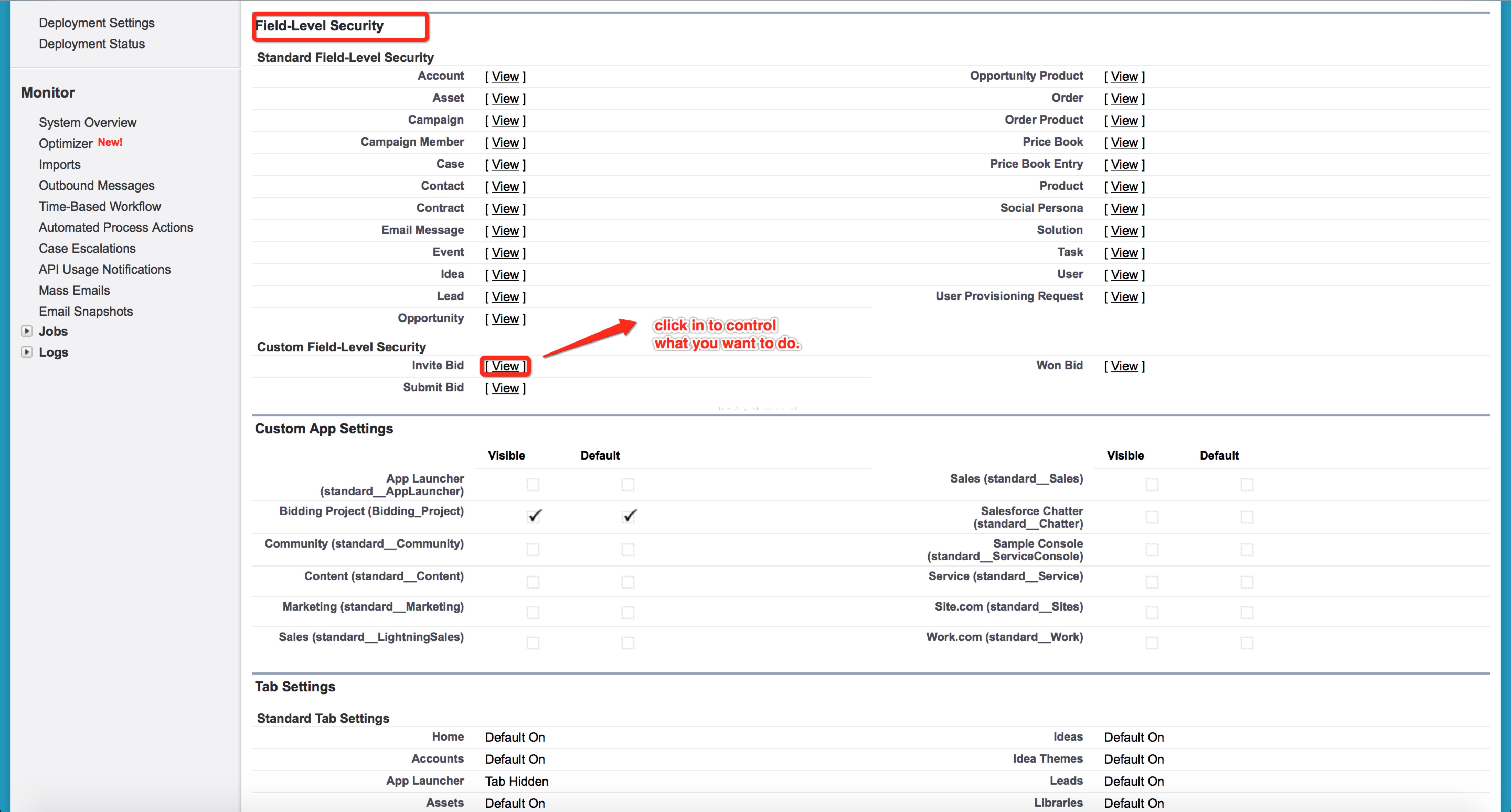Toggle Bidding Project Default checkmark
The height and width of the screenshot is (812, 1511).
pyautogui.click(x=629, y=516)
